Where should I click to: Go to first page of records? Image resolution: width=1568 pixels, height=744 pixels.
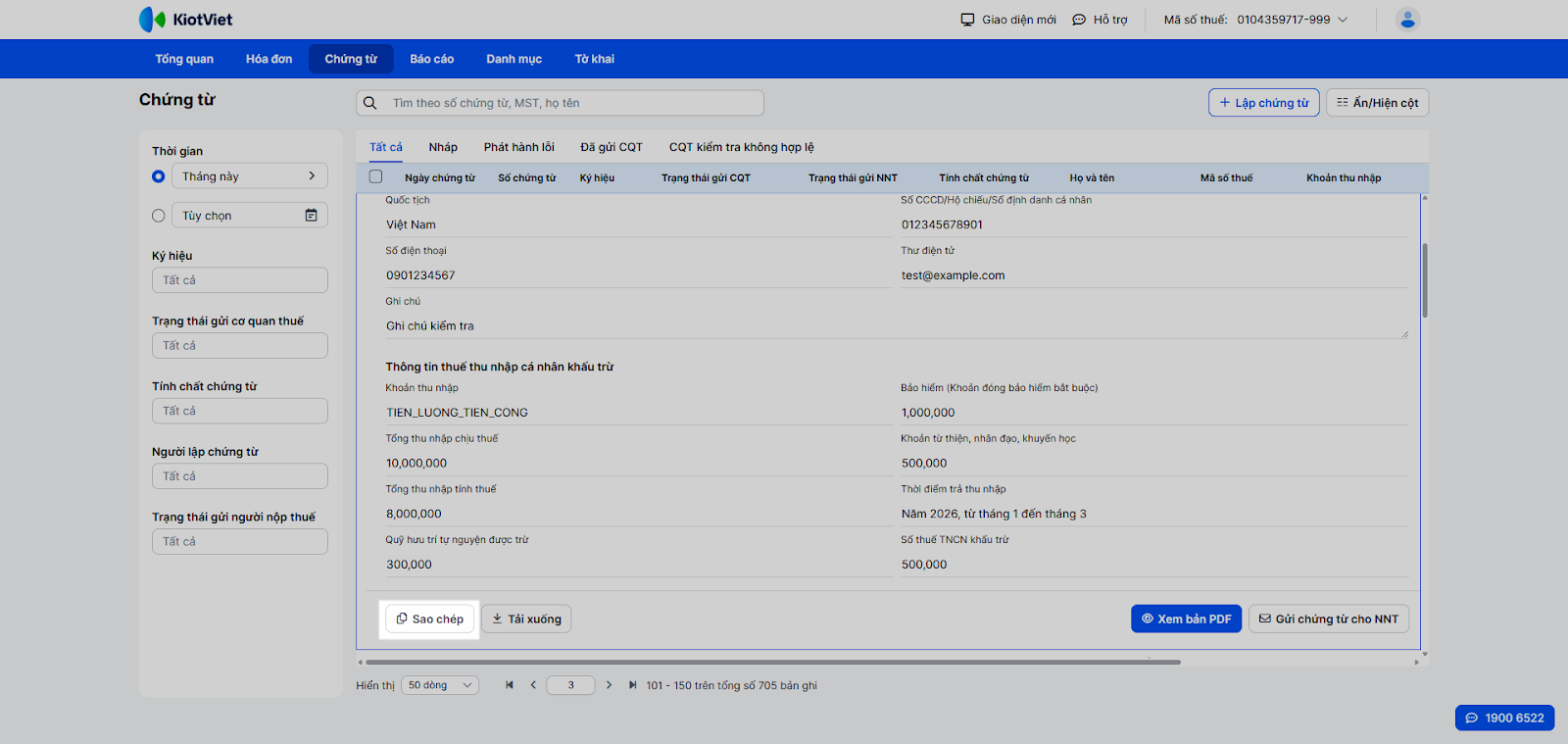[510, 685]
